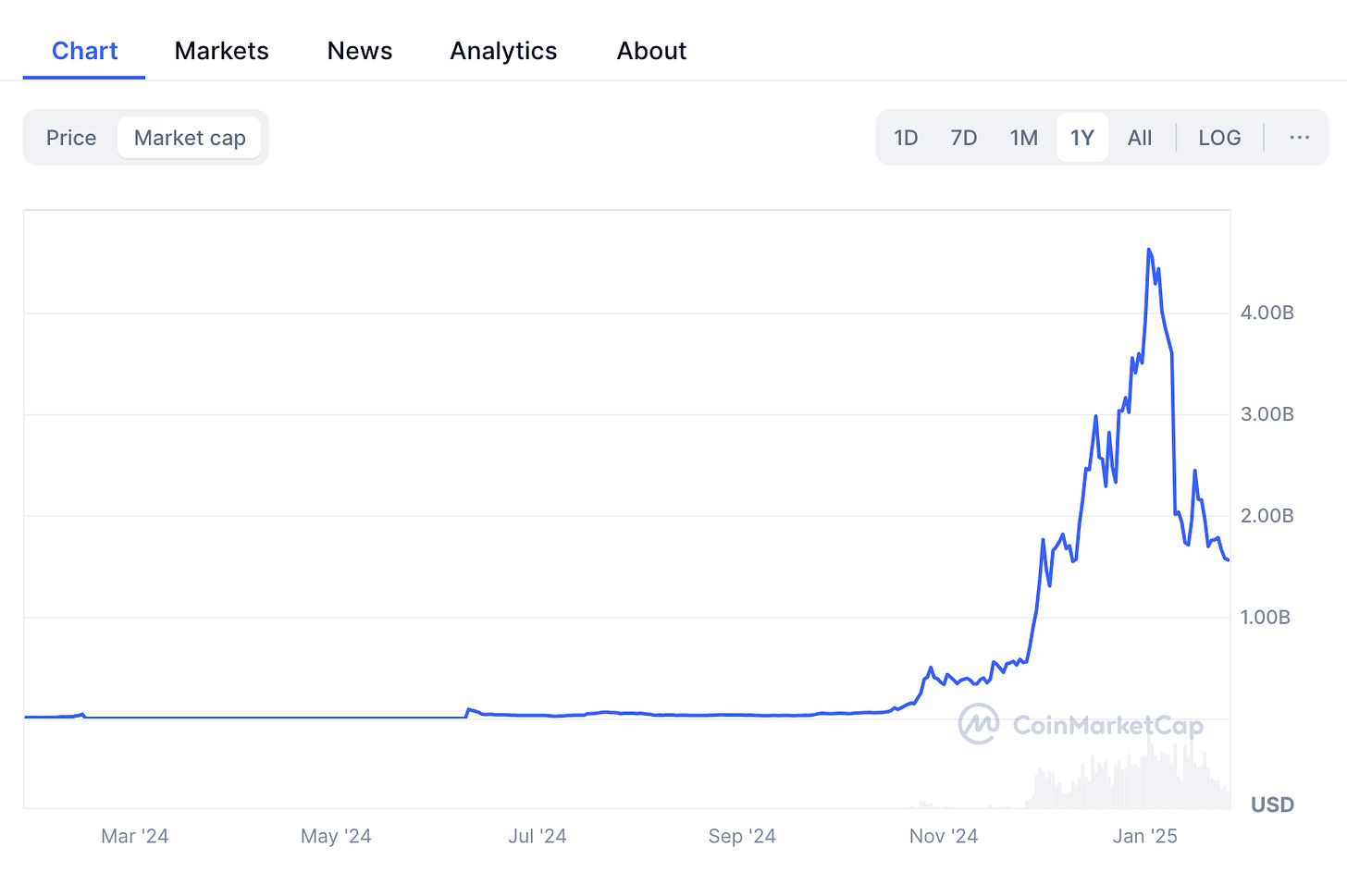Viewport: 1347px width, 896px height.
Task: Toggle LOG scale on chart
Action: tap(1219, 138)
